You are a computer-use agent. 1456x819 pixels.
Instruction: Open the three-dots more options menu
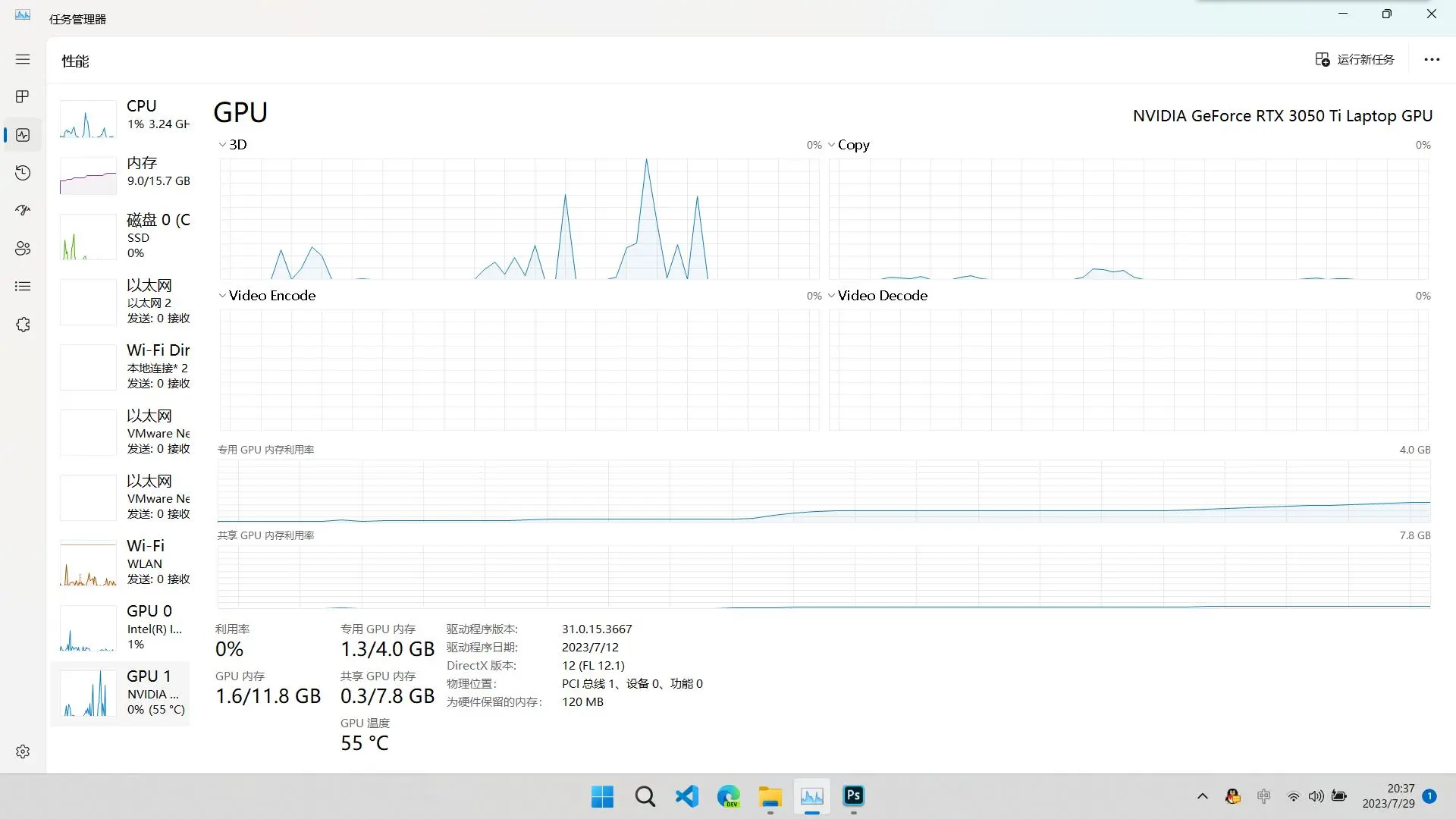(1432, 59)
